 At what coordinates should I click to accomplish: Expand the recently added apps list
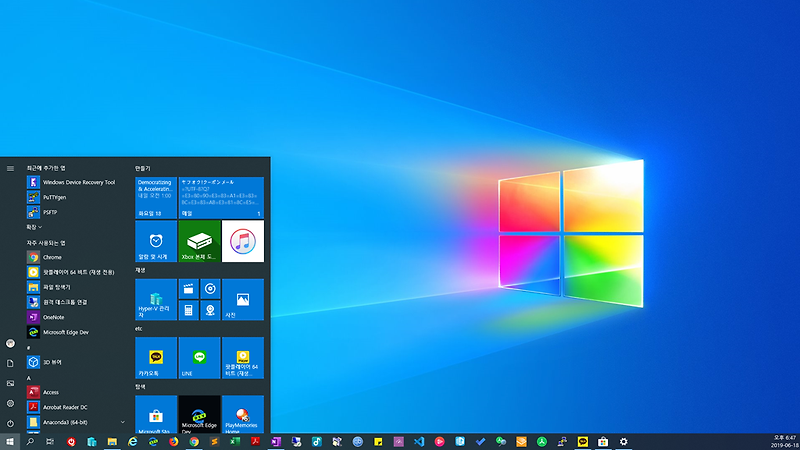34,227
